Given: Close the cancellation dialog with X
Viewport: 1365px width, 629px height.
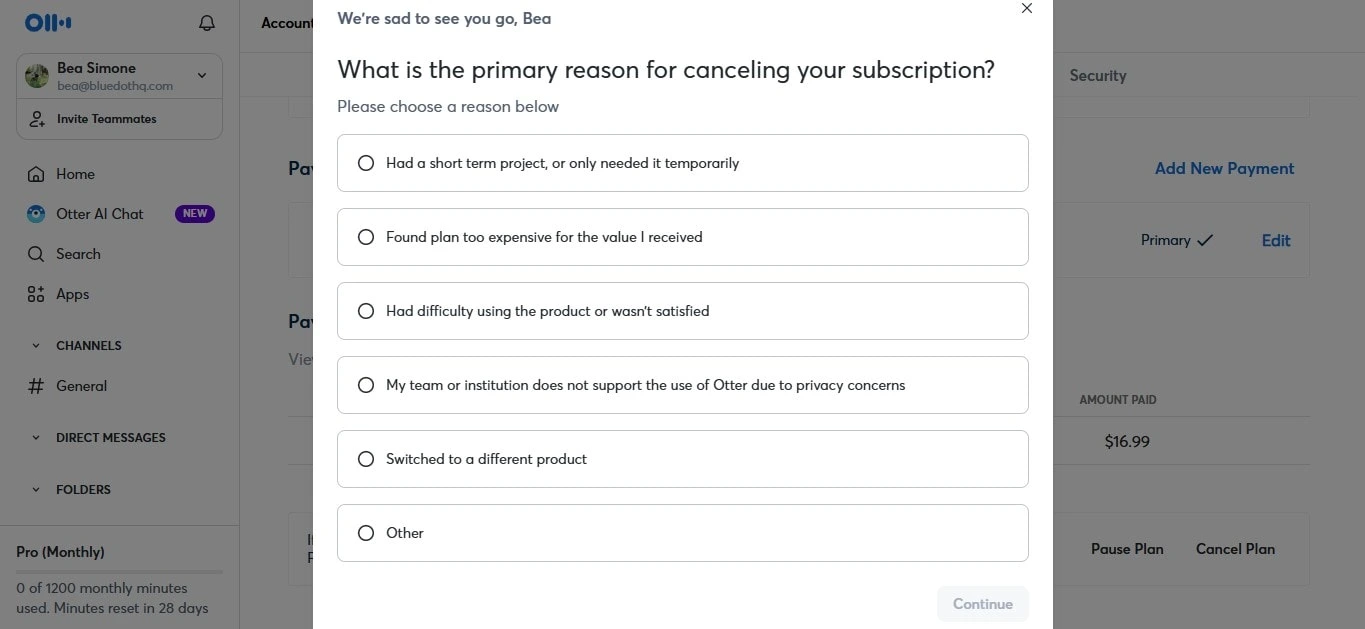Looking at the screenshot, I should click(x=1026, y=8).
